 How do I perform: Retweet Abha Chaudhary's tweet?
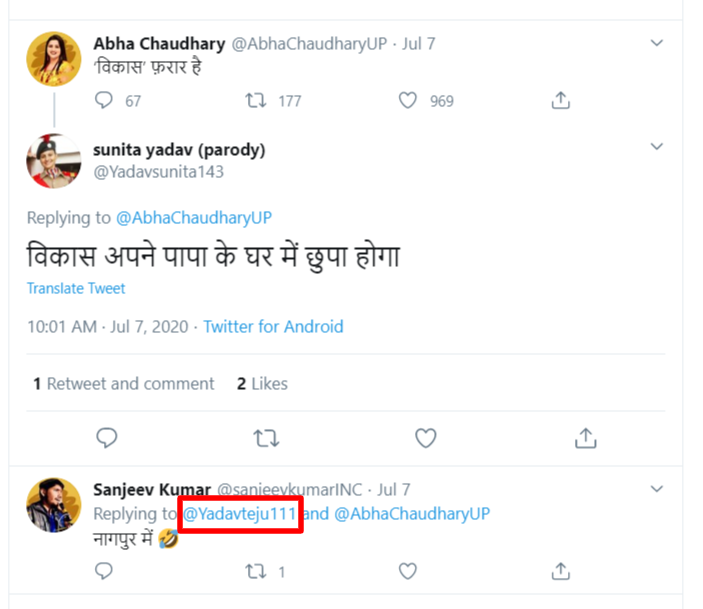tap(256, 100)
